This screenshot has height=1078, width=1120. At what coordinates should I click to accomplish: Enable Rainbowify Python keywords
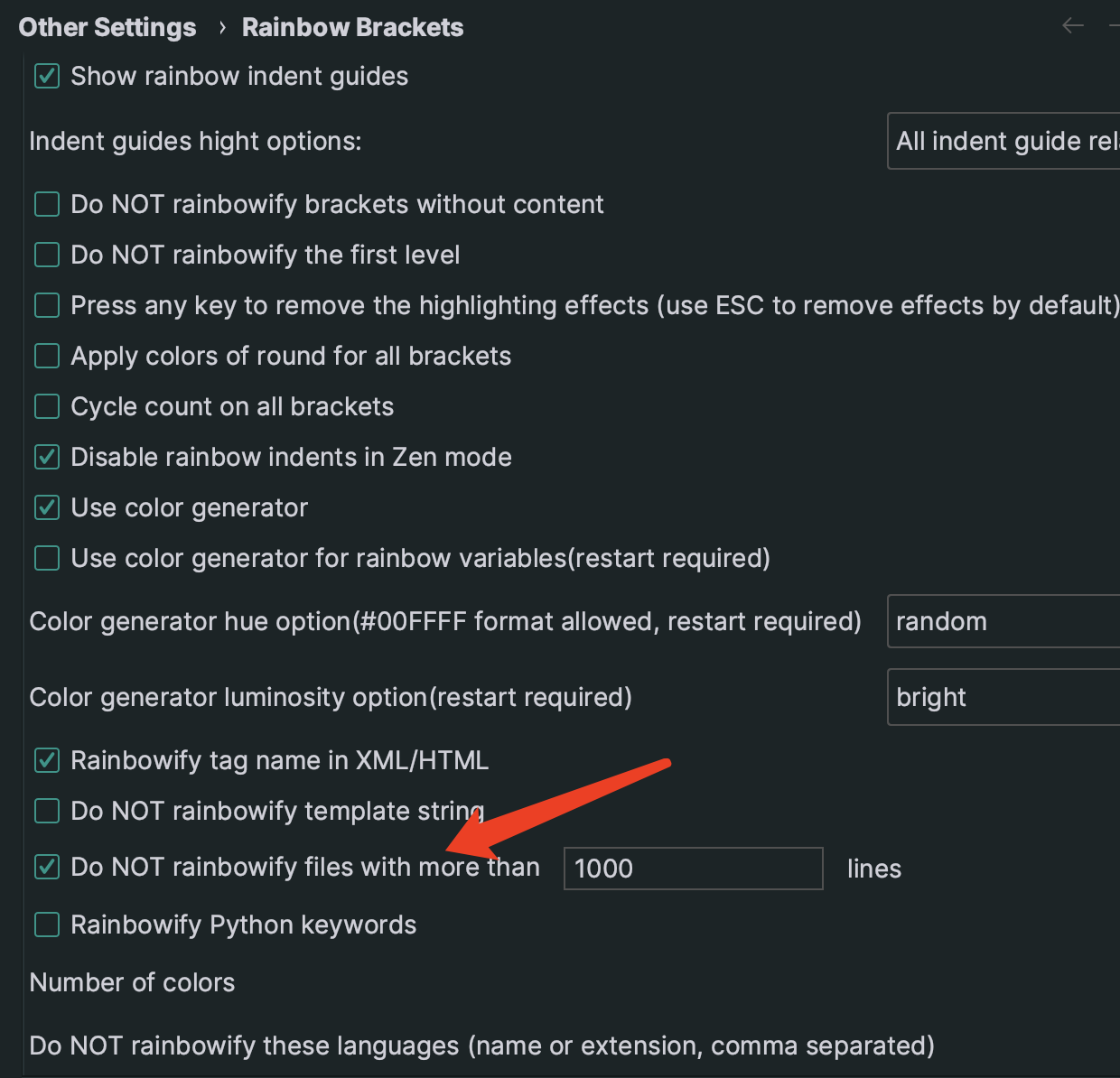coord(46,925)
